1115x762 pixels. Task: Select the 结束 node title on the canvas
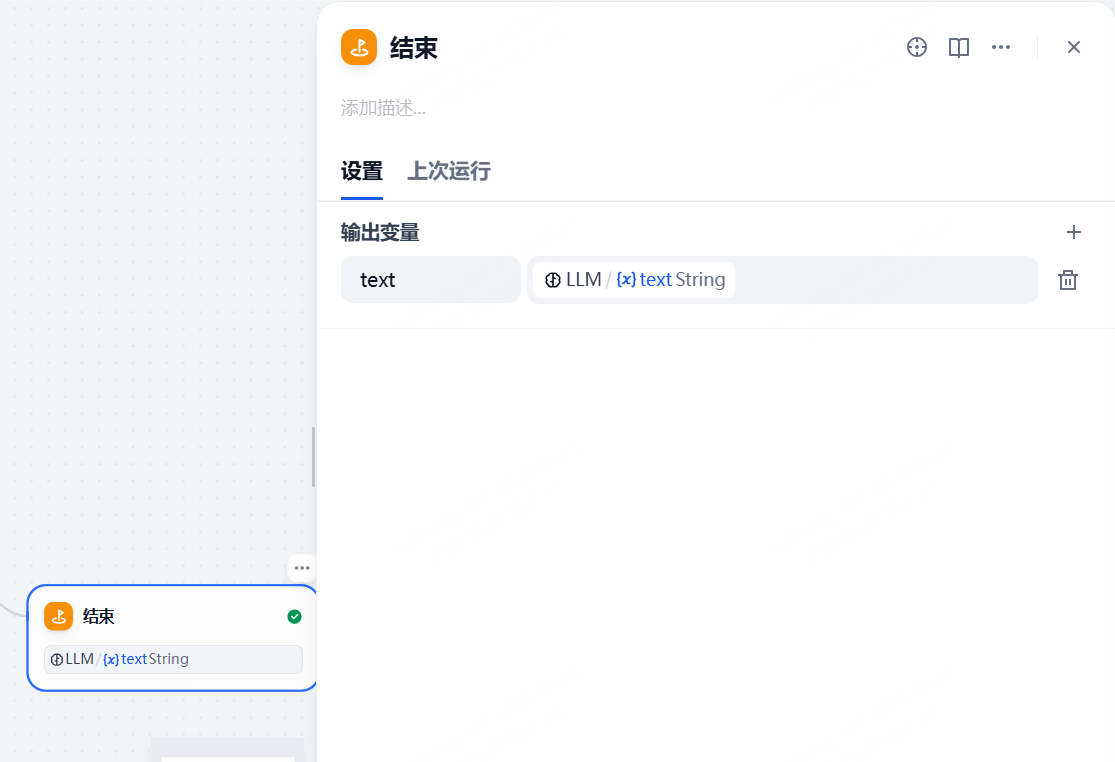pos(98,617)
